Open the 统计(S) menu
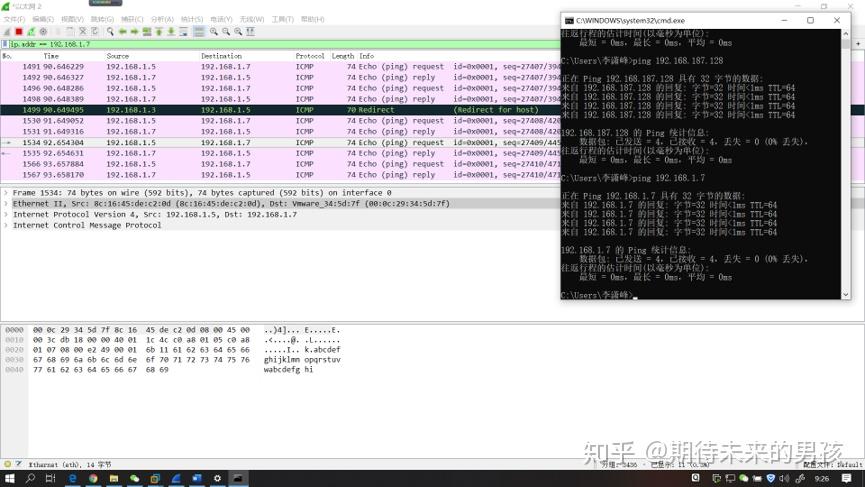The width and height of the screenshot is (865, 487). point(192,19)
